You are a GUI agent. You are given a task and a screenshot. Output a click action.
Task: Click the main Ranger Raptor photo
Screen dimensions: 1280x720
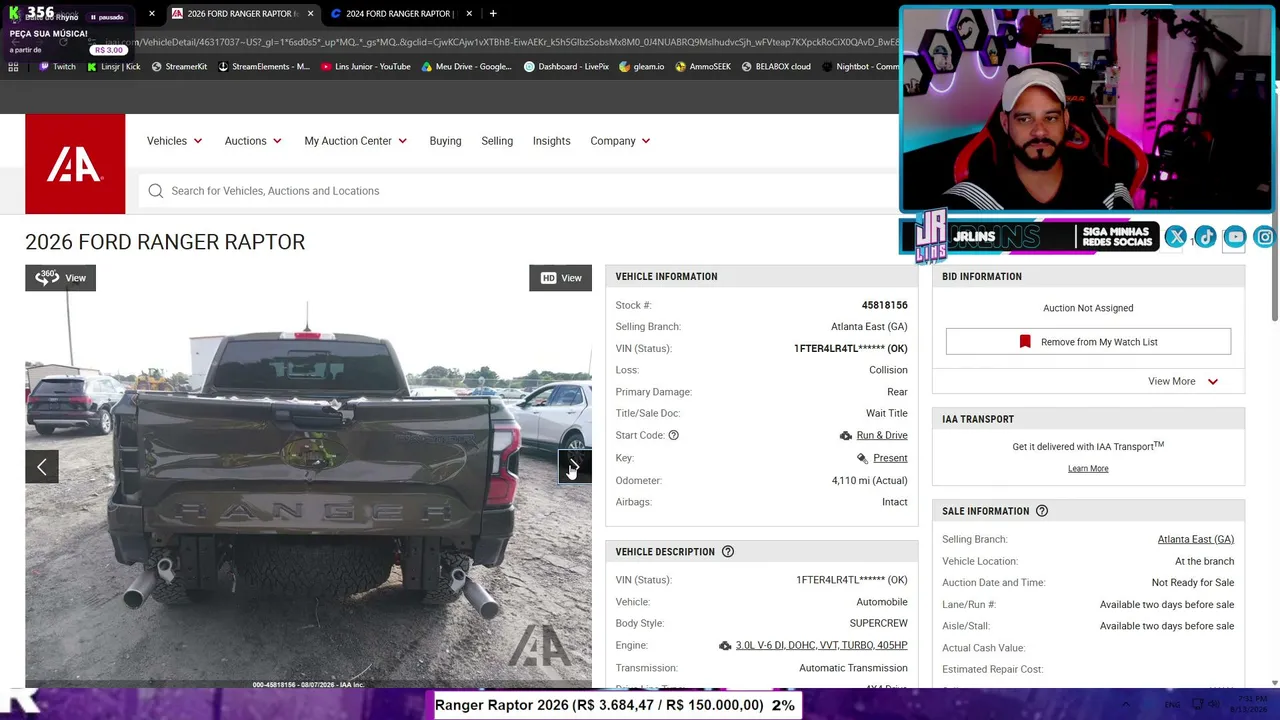(308, 477)
